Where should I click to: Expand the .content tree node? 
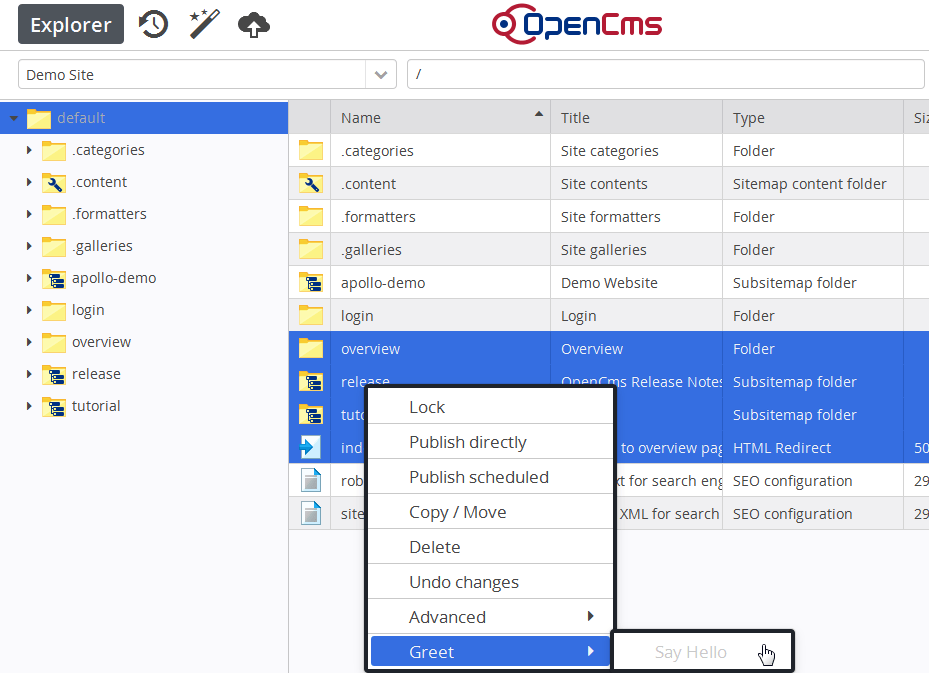(28, 182)
